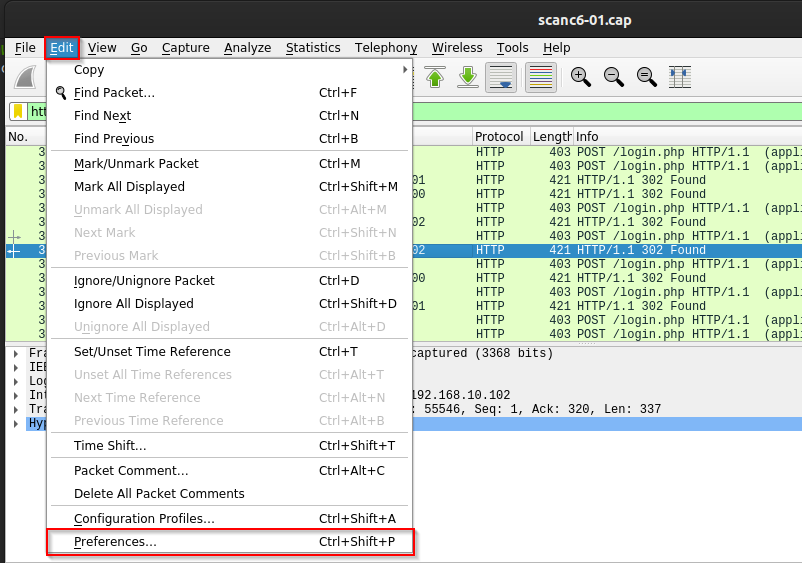The width and height of the screenshot is (802, 563).
Task: Expand the Frame tree row in details
Action: [15, 353]
